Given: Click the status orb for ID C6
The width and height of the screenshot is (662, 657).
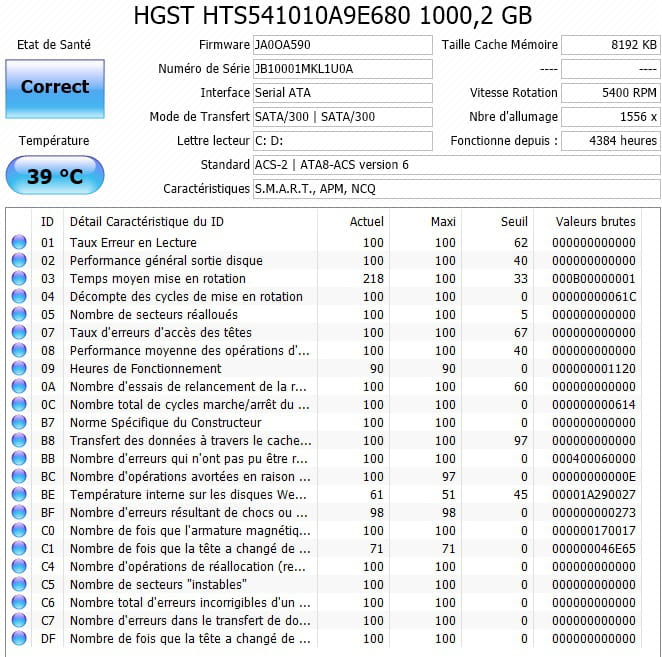Looking at the screenshot, I should [x=19, y=603].
